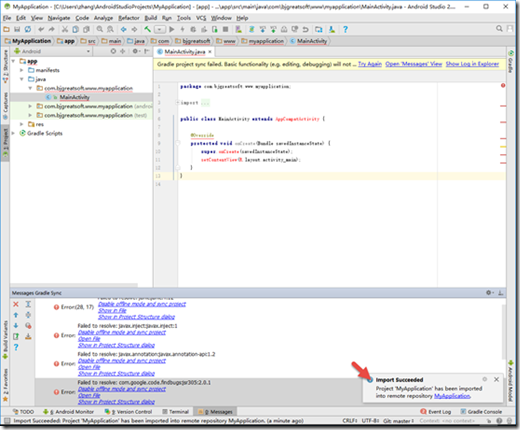Screen dimensions: 520x430
Task: Click the Paste toolbar icon
Action: [x=86, y=29]
